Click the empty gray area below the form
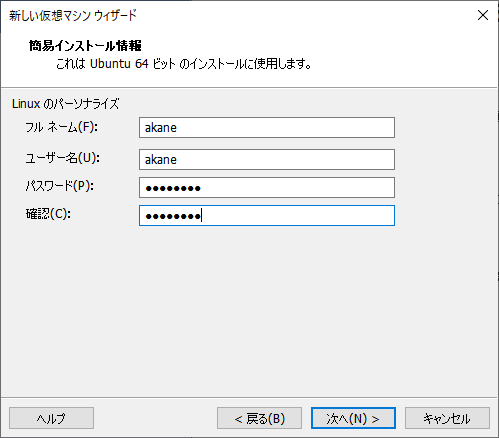This screenshot has height=438, width=499. pyautogui.click(x=249, y=310)
